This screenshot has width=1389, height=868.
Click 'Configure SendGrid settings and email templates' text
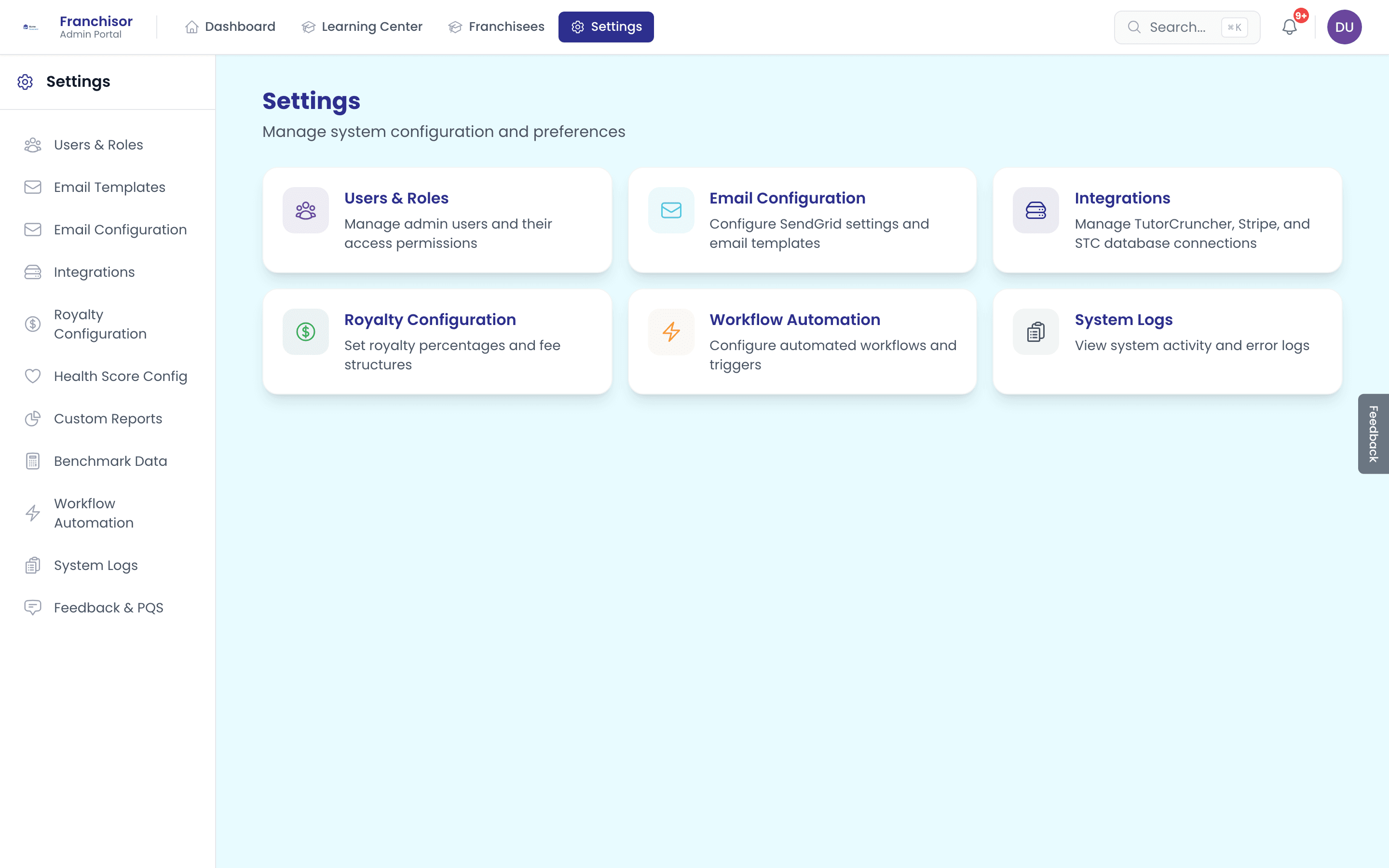click(x=819, y=234)
